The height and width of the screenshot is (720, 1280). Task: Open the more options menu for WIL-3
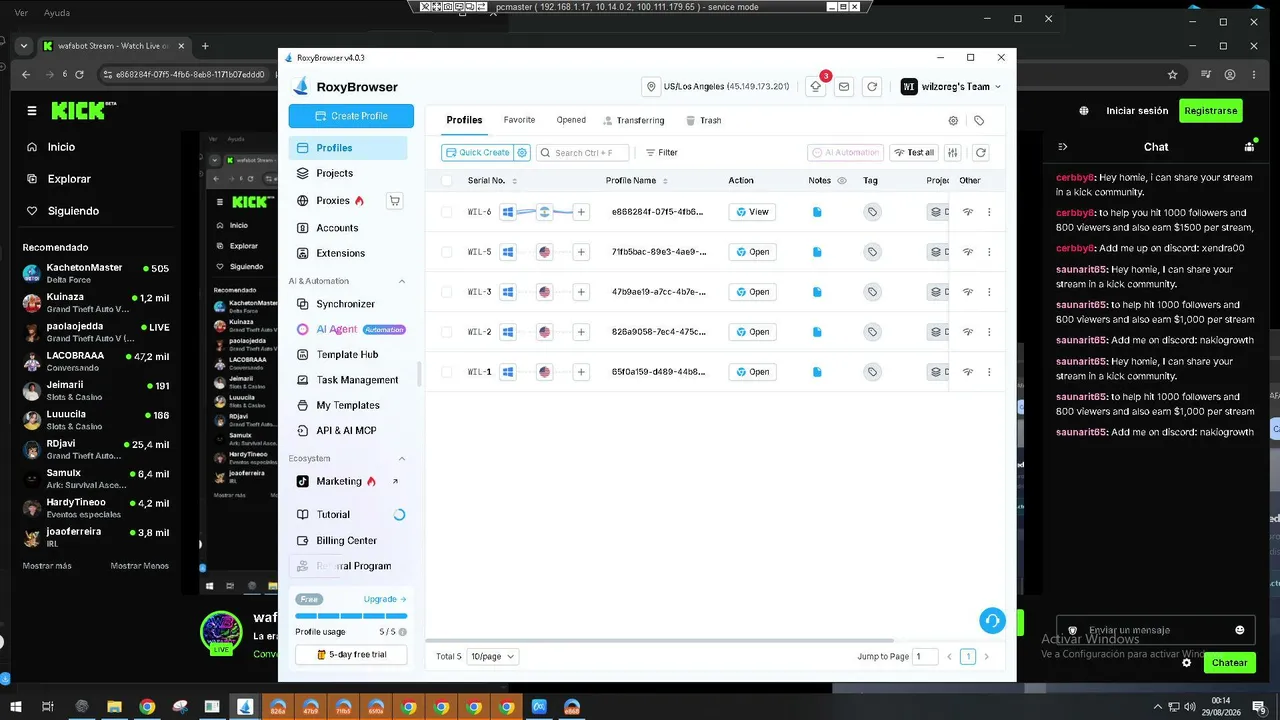(x=989, y=292)
